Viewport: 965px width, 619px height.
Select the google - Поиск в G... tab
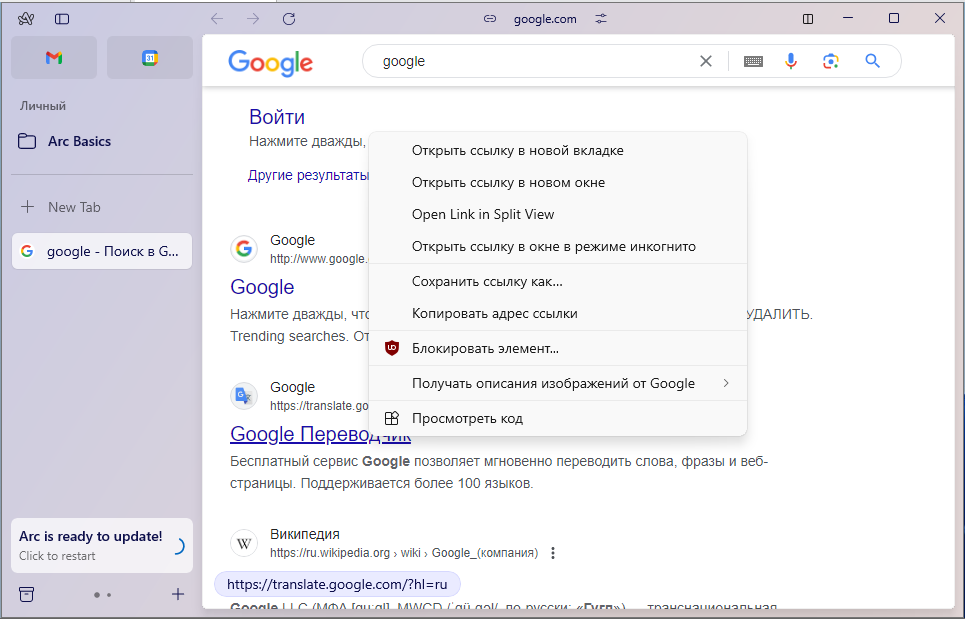[x=102, y=251]
